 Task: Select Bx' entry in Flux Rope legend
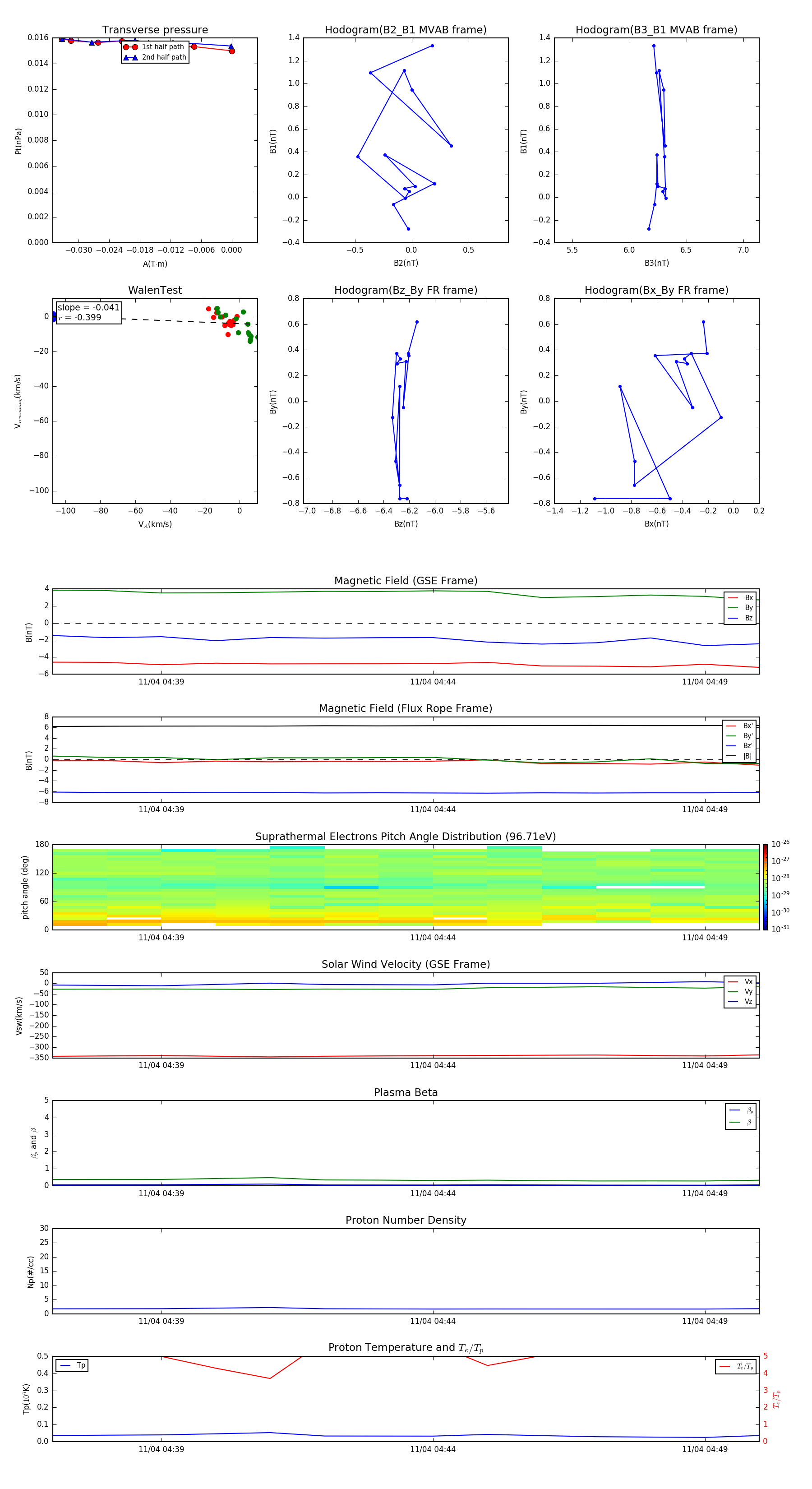click(x=740, y=726)
